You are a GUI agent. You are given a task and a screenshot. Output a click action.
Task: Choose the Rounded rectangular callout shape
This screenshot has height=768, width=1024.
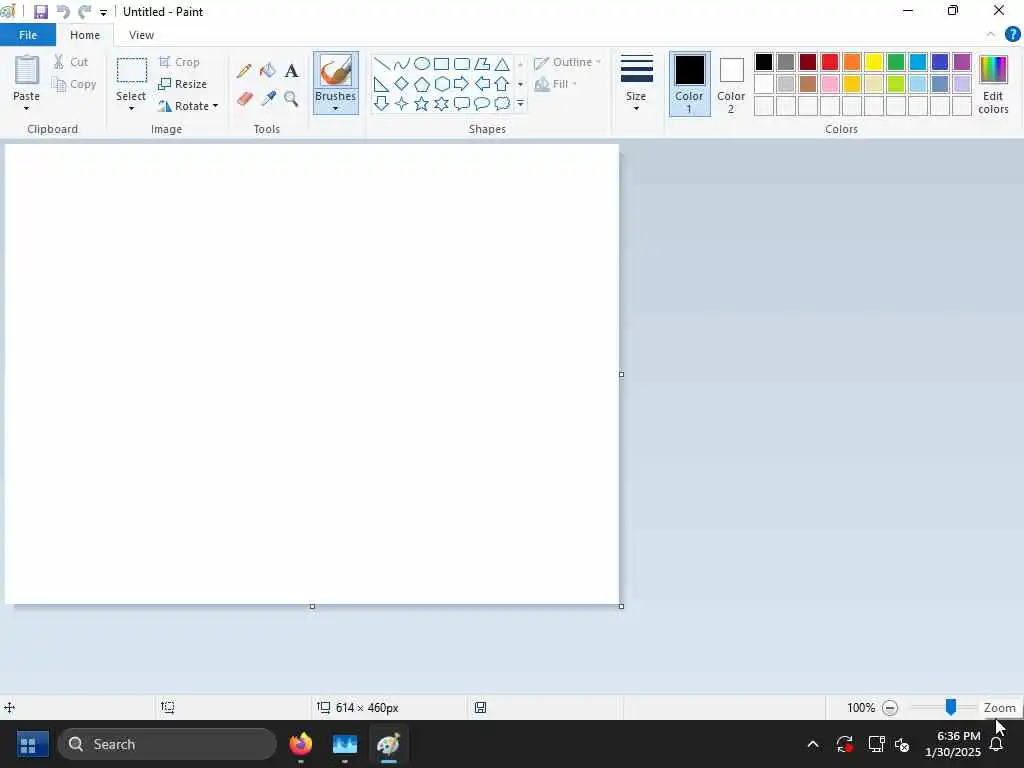462,104
